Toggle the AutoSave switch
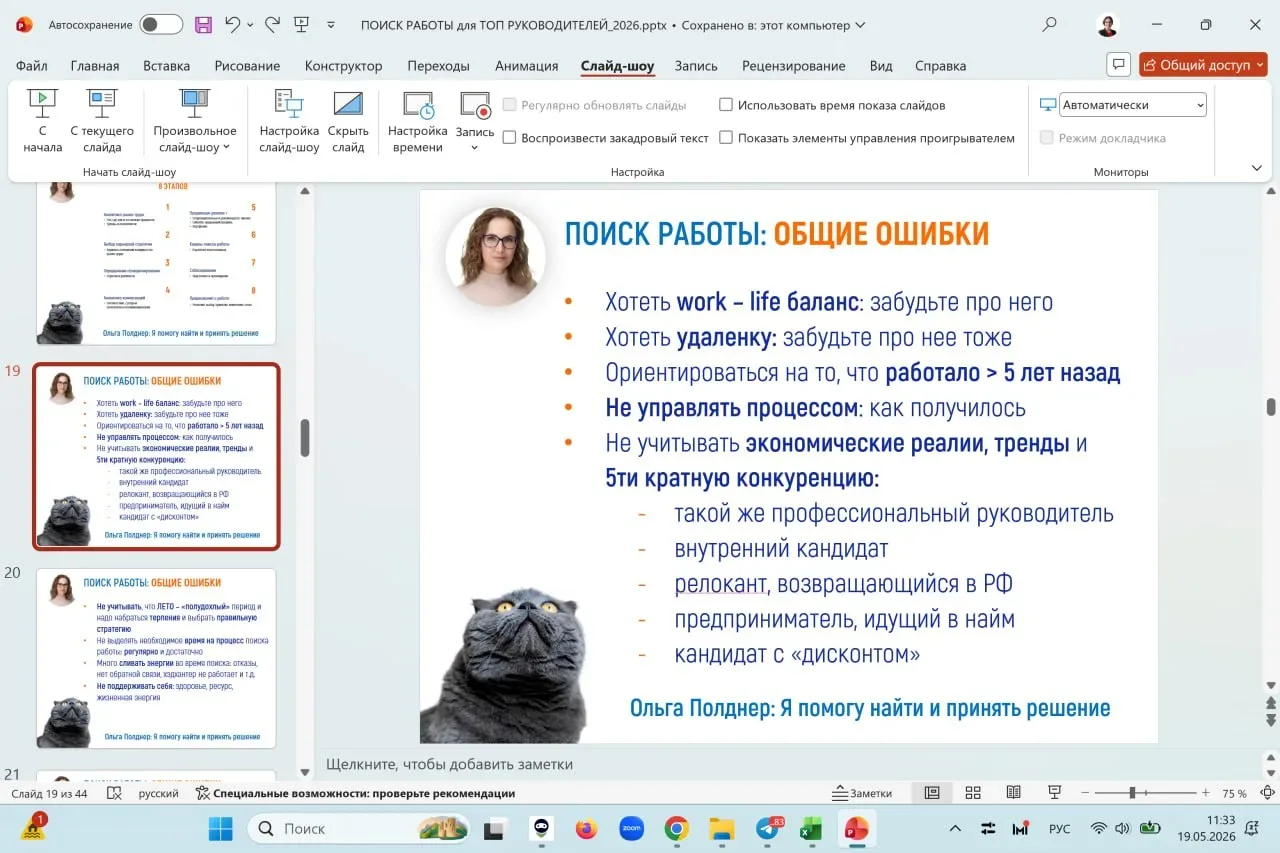 (160, 25)
